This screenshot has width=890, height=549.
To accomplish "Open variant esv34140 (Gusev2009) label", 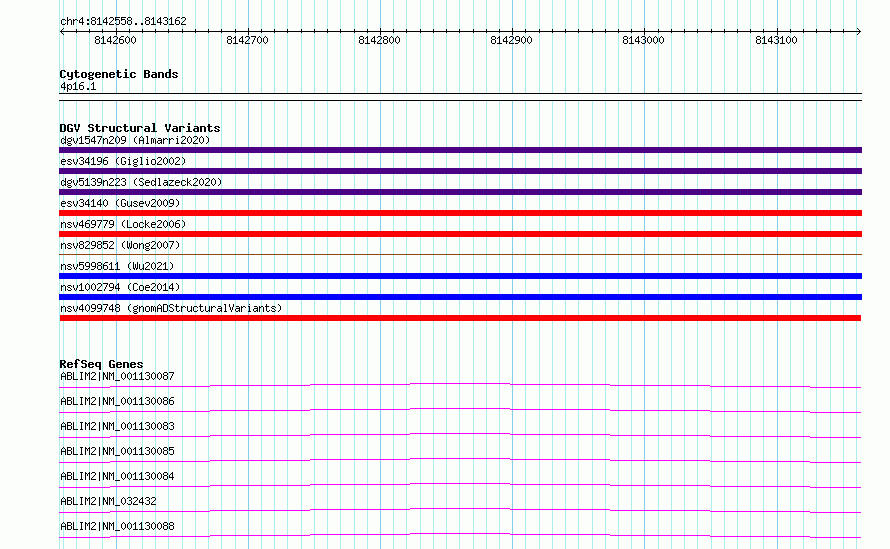I will pos(120,203).
